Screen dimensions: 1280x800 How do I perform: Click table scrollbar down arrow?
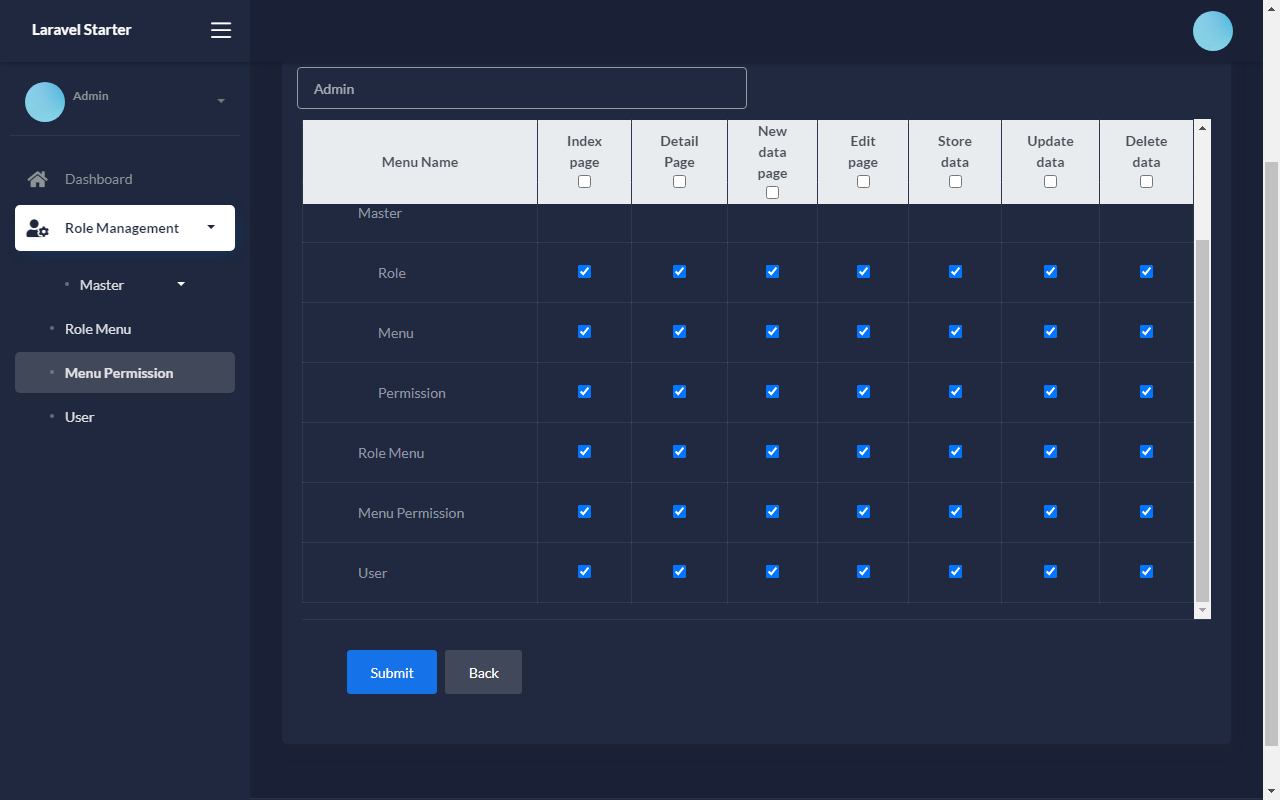[x=1202, y=610]
